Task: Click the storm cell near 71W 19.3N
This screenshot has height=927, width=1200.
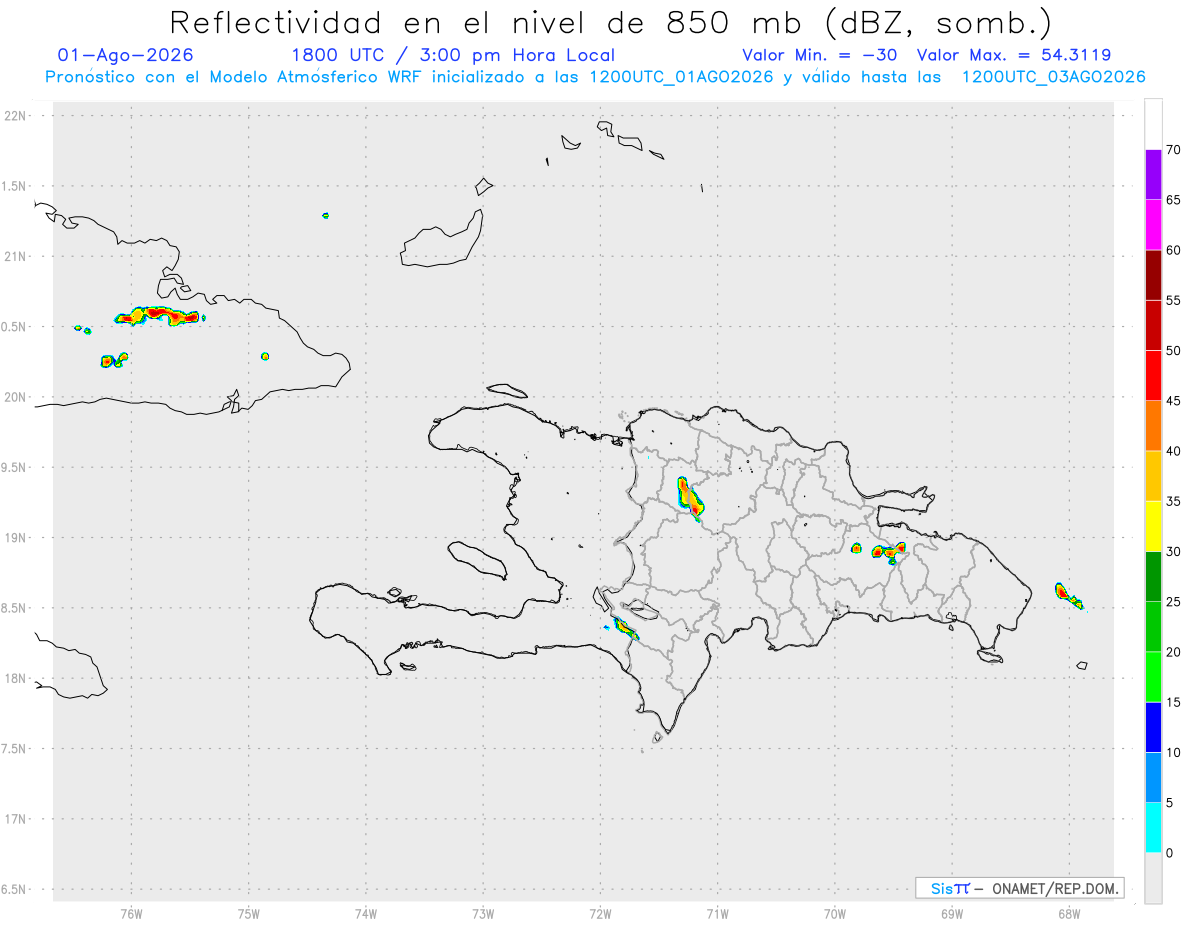Action: [689, 498]
